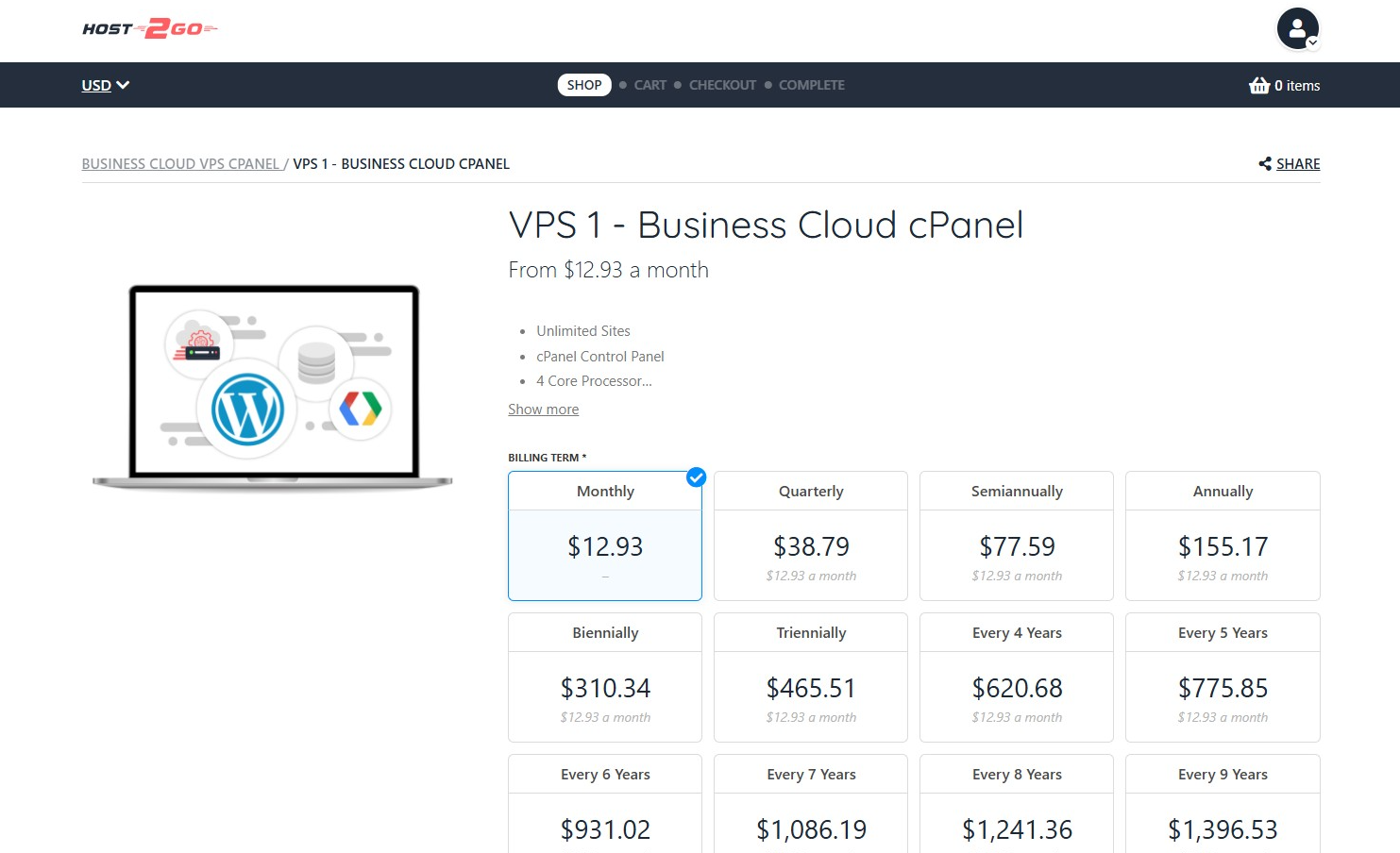Go to the CHECKOUT step

coord(722,85)
